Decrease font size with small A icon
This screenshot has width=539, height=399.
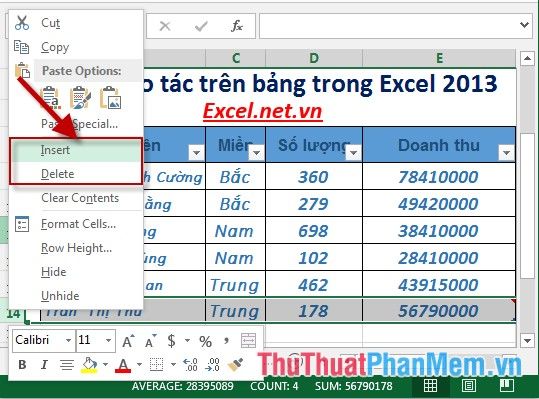pyautogui.click(x=151, y=341)
